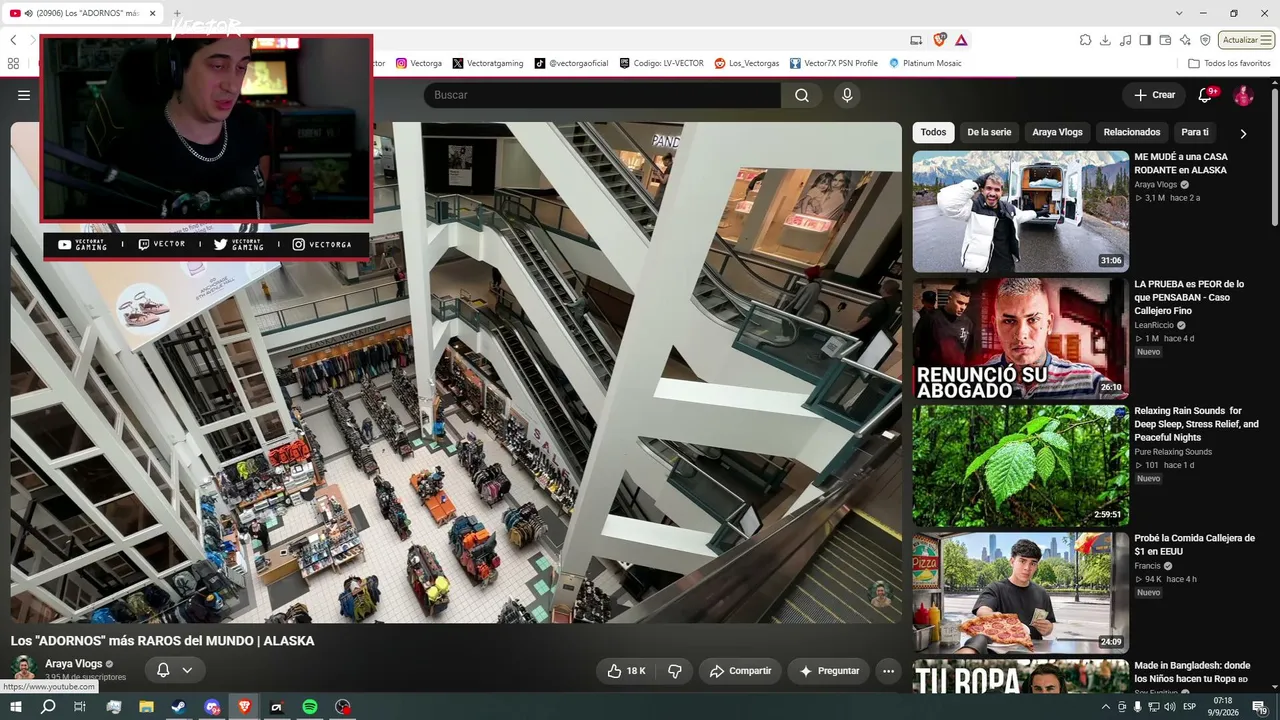This screenshot has width=1280, height=720.
Task: Open the @vectorgaoficial TikTok bookmark
Action: pyautogui.click(x=571, y=63)
